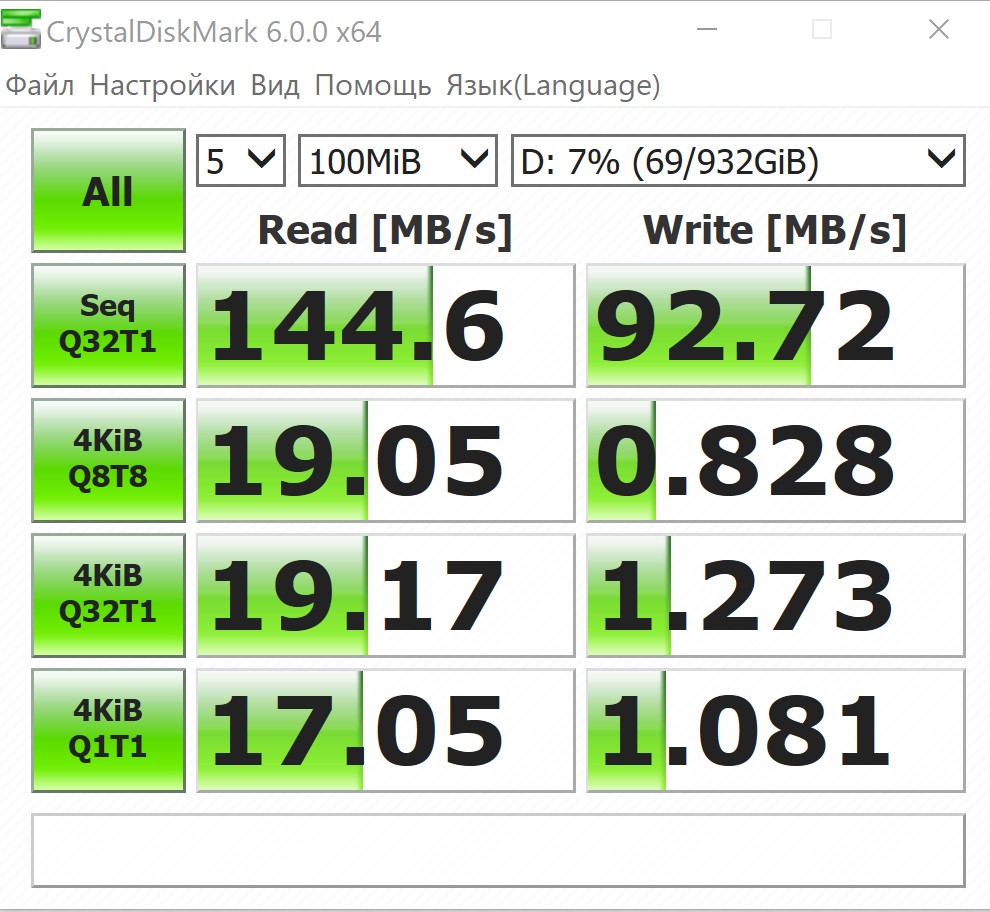Open the drive selector showing D: 7%
This screenshot has height=912, width=990.
(x=738, y=160)
